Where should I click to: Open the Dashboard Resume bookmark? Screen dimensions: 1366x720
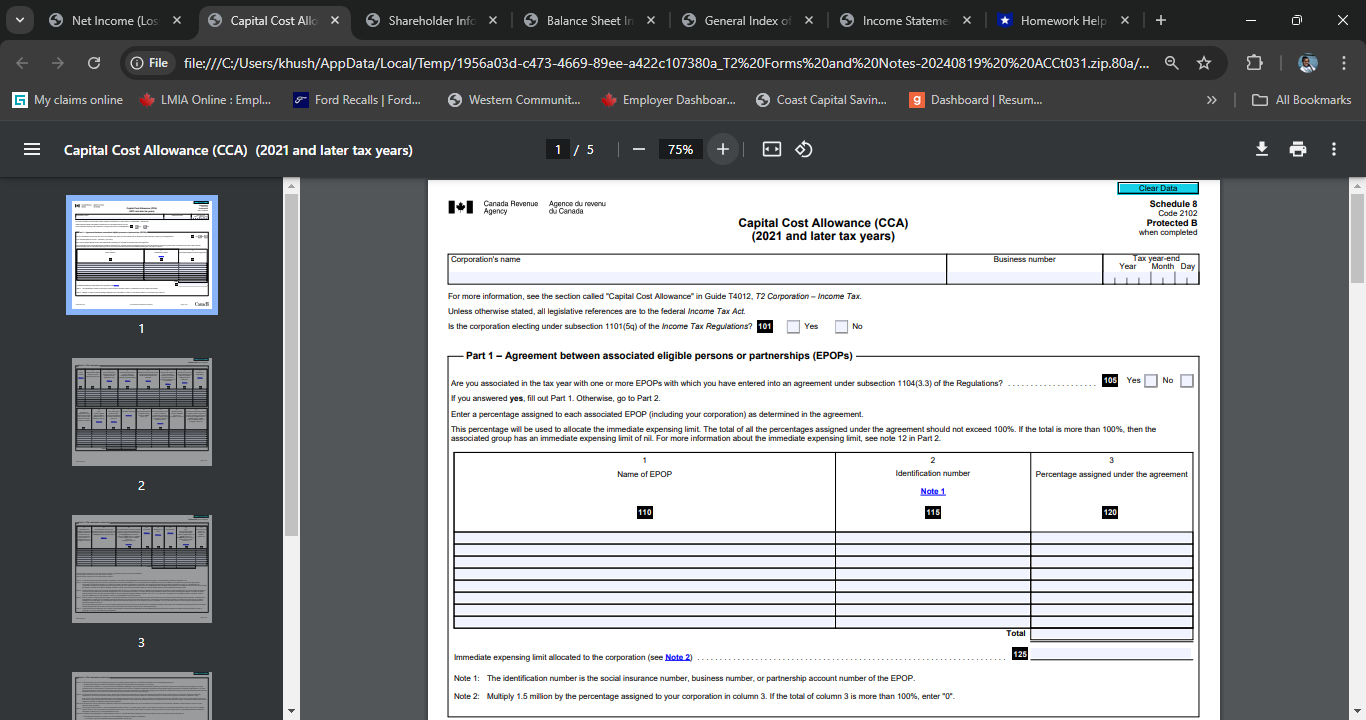[976, 100]
